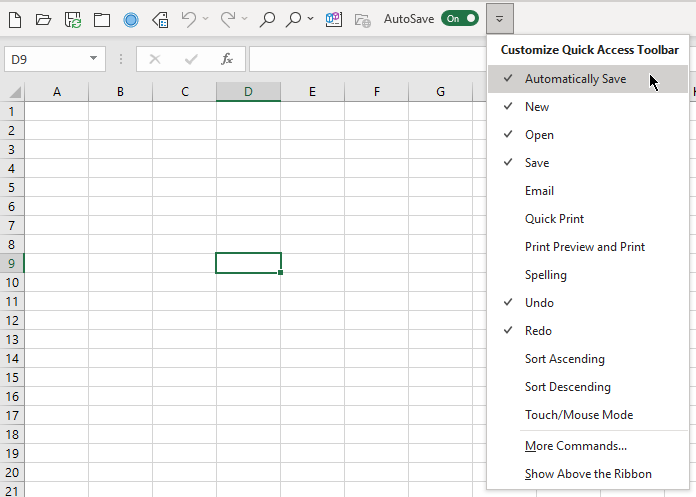Select column A header

[x=56, y=92]
